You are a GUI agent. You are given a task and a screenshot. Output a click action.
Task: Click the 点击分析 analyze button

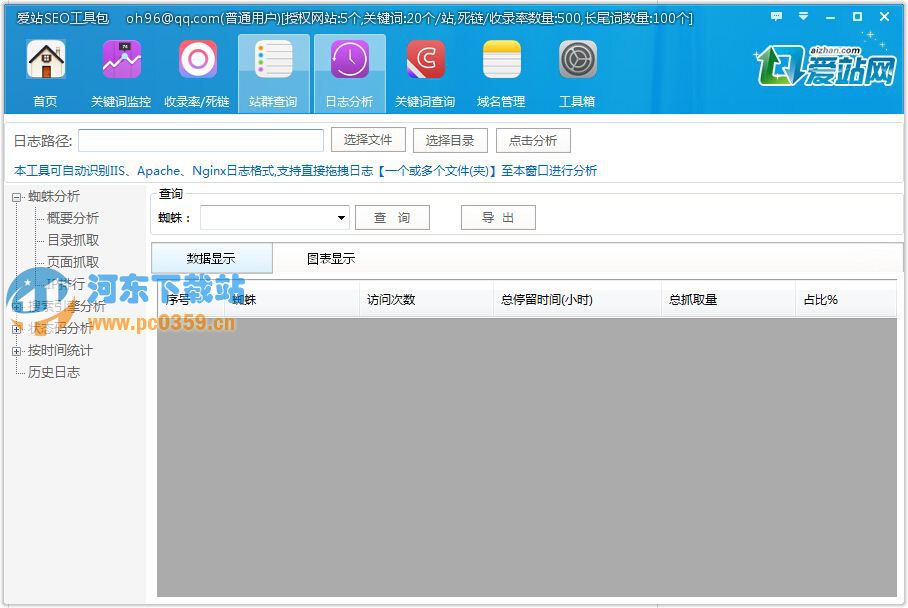coord(533,140)
